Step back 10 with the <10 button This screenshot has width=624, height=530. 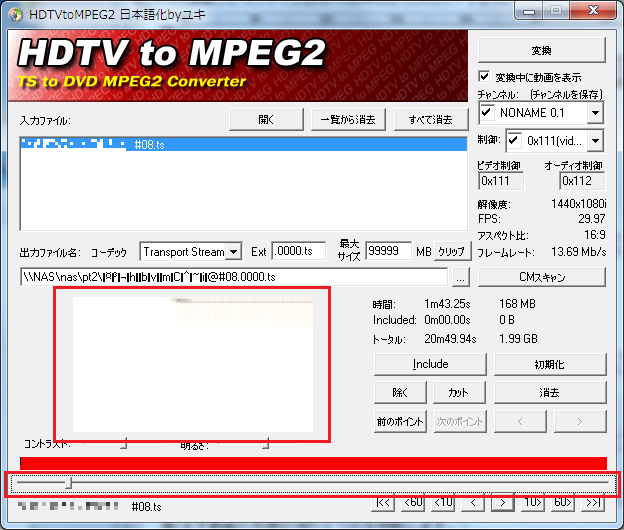[x=443, y=503]
